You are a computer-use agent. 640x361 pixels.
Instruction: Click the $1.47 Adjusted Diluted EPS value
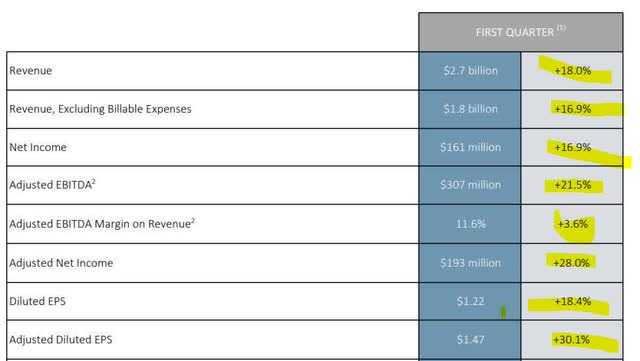[471, 340]
